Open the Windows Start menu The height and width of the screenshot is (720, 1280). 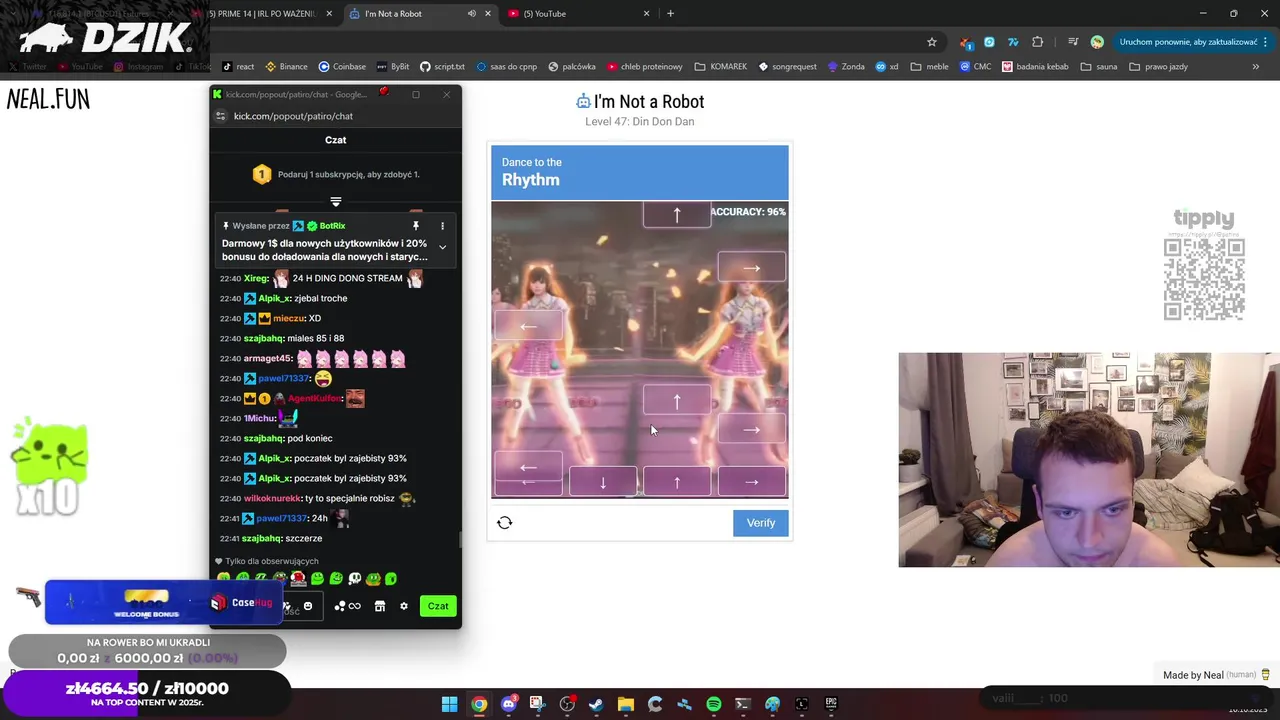coord(450,704)
